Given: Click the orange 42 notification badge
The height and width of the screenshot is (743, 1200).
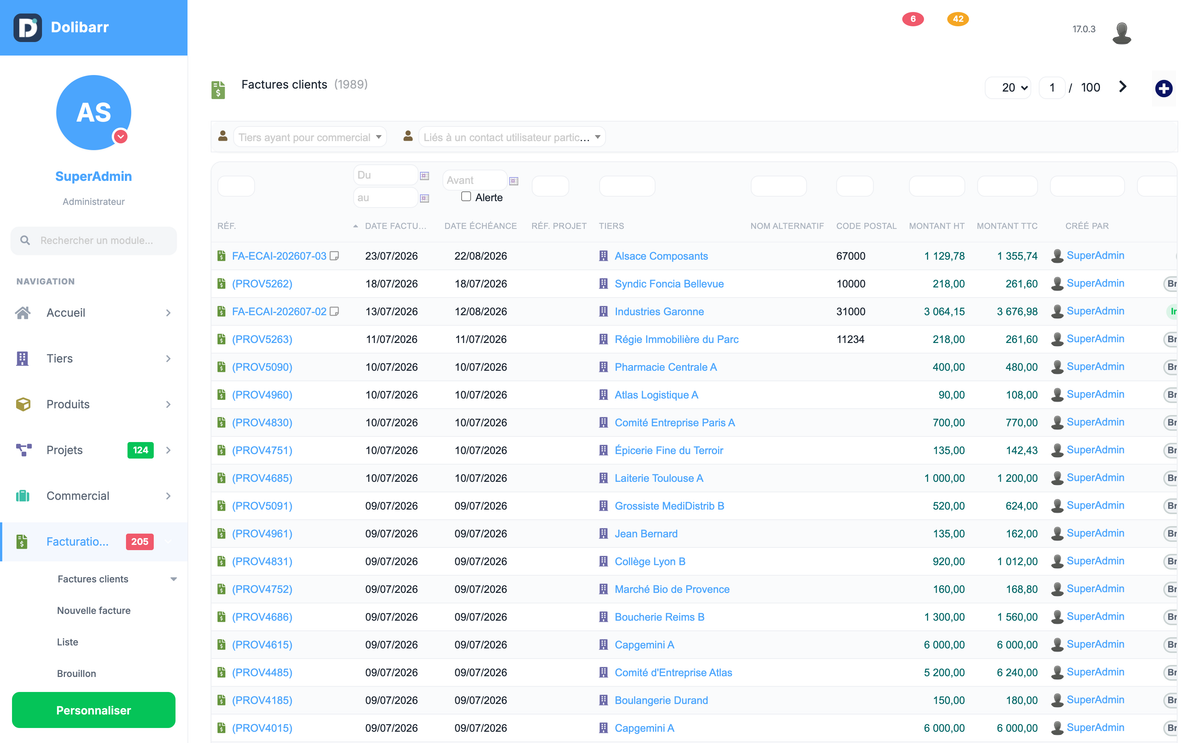Looking at the screenshot, I should click(958, 19).
